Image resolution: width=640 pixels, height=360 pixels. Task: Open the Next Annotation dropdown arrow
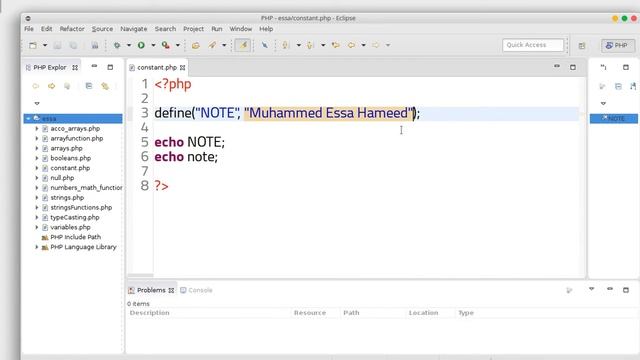click(x=299, y=45)
